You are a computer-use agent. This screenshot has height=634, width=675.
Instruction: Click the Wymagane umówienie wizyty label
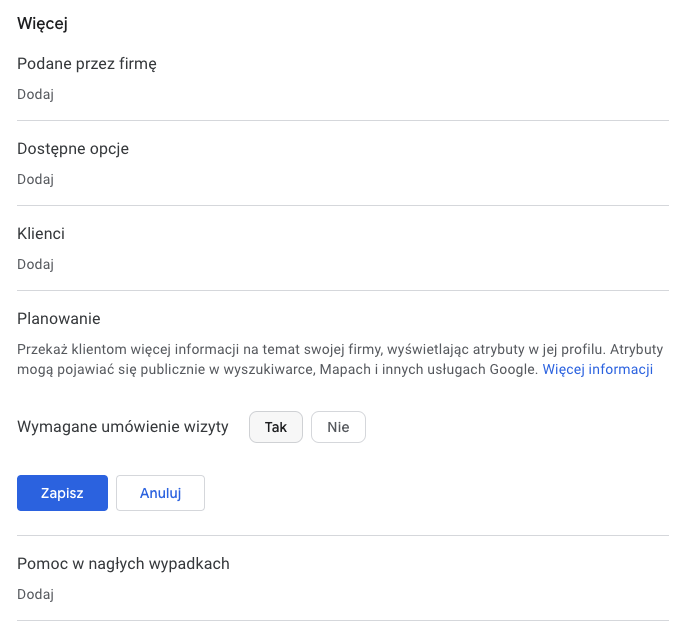[x=123, y=427]
